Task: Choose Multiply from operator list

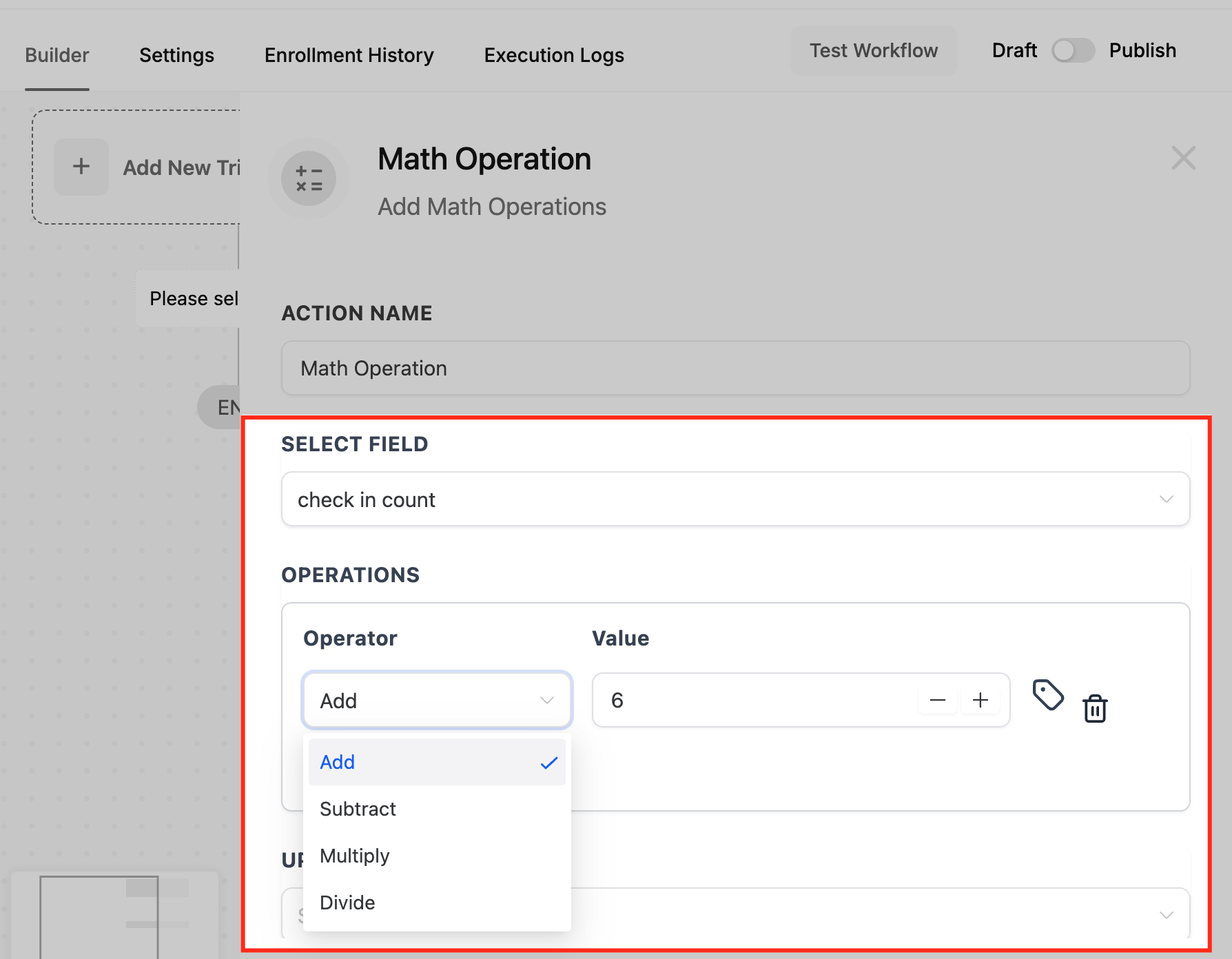Action: tap(437, 856)
